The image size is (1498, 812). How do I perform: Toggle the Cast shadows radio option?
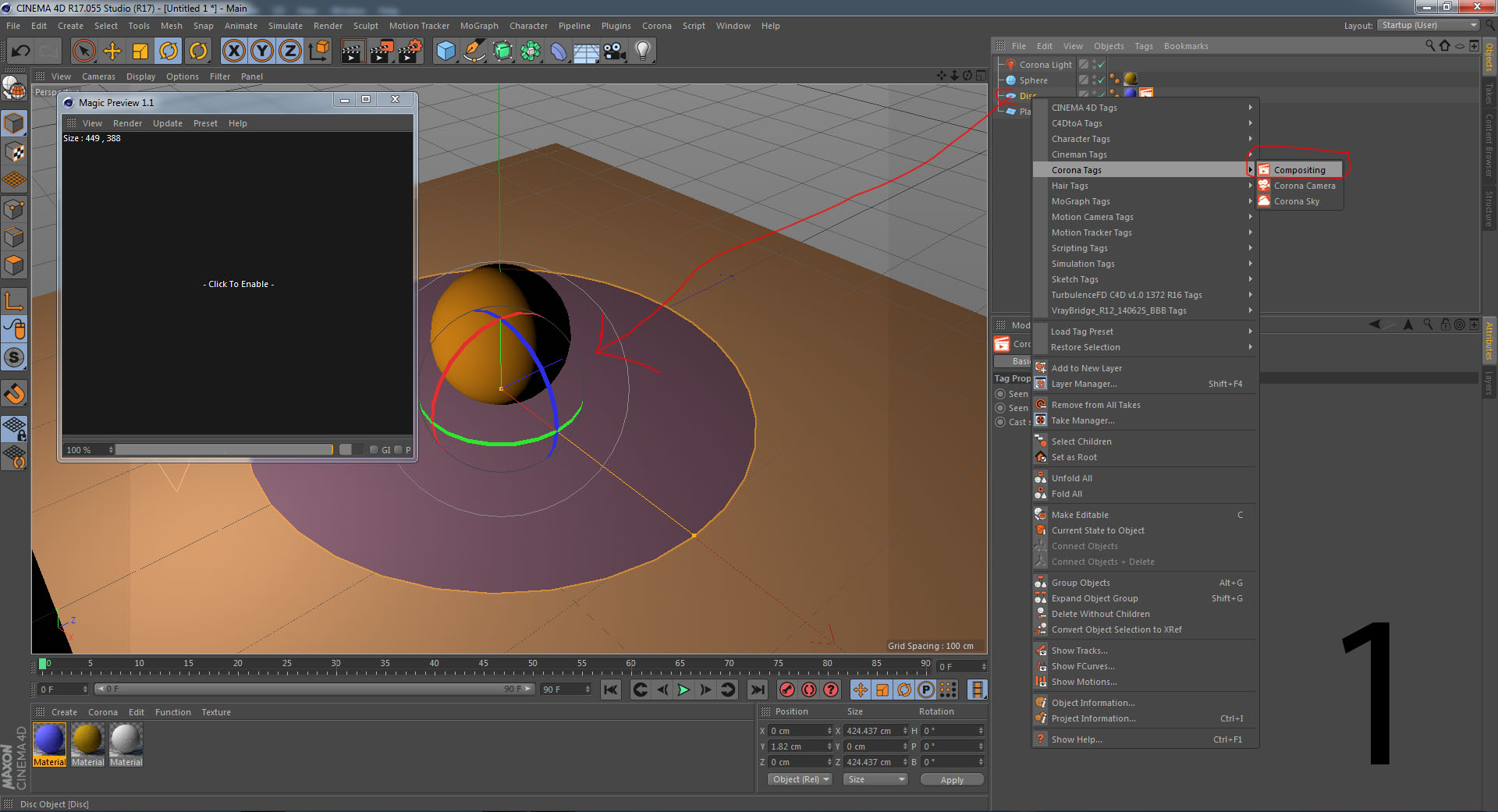tap(1000, 422)
